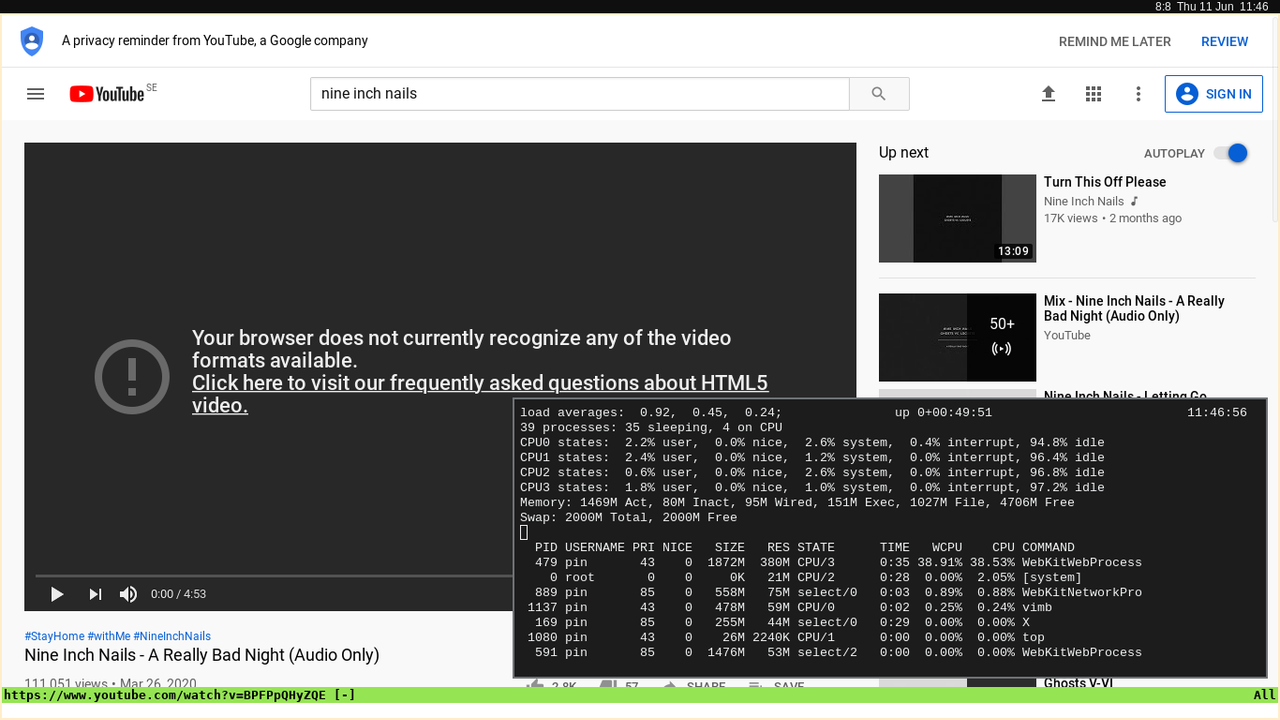Click the privacy shield icon
1280x720 pixels.
click(32, 41)
